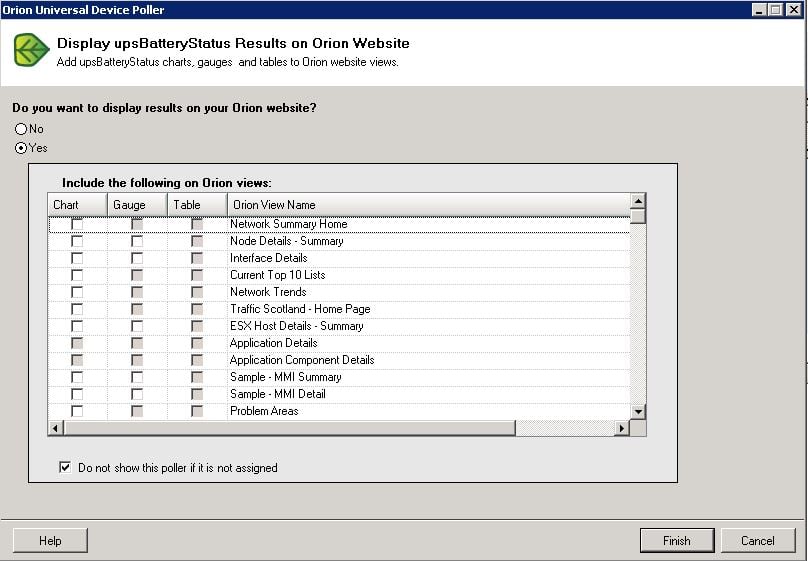The image size is (808, 561).
Task: Click the green leaf Orion logo icon
Action: pyautogui.click(x=31, y=50)
